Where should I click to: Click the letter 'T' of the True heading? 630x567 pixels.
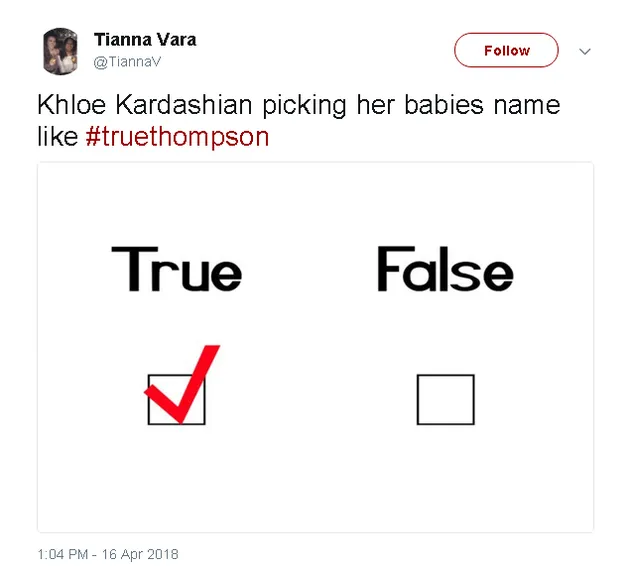click(x=128, y=268)
